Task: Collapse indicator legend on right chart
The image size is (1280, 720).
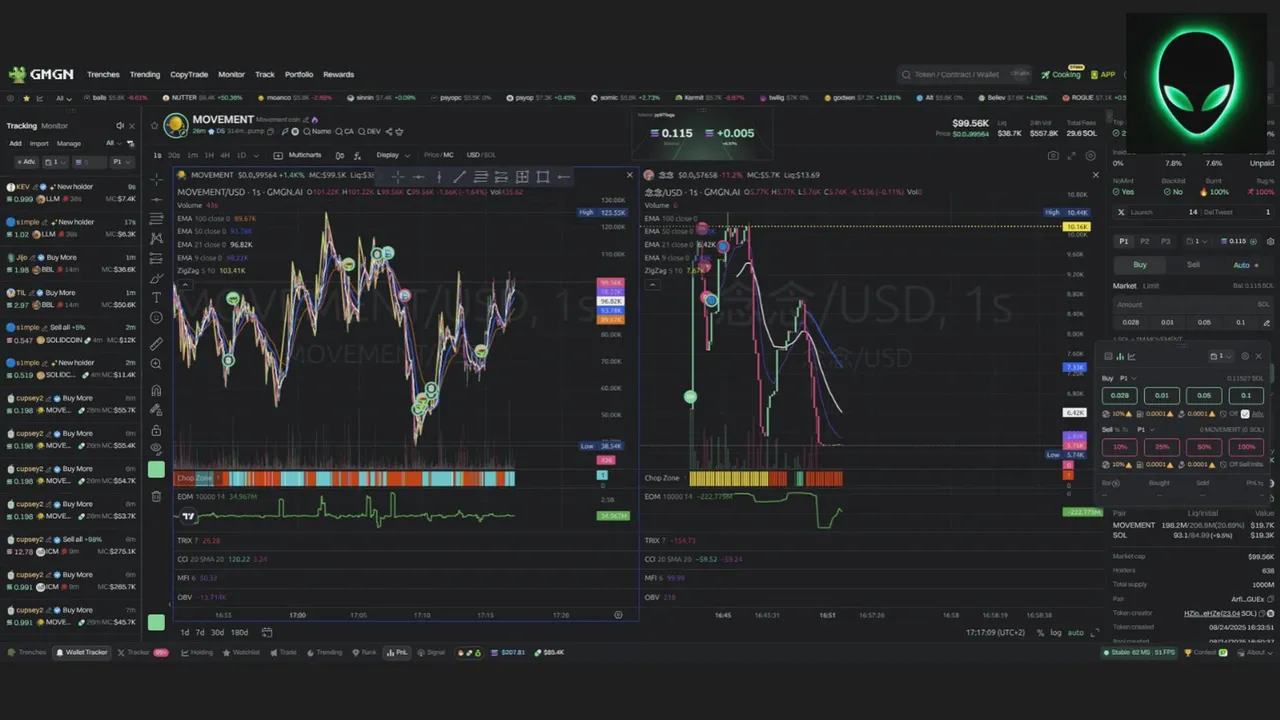Action: (652, 285)
